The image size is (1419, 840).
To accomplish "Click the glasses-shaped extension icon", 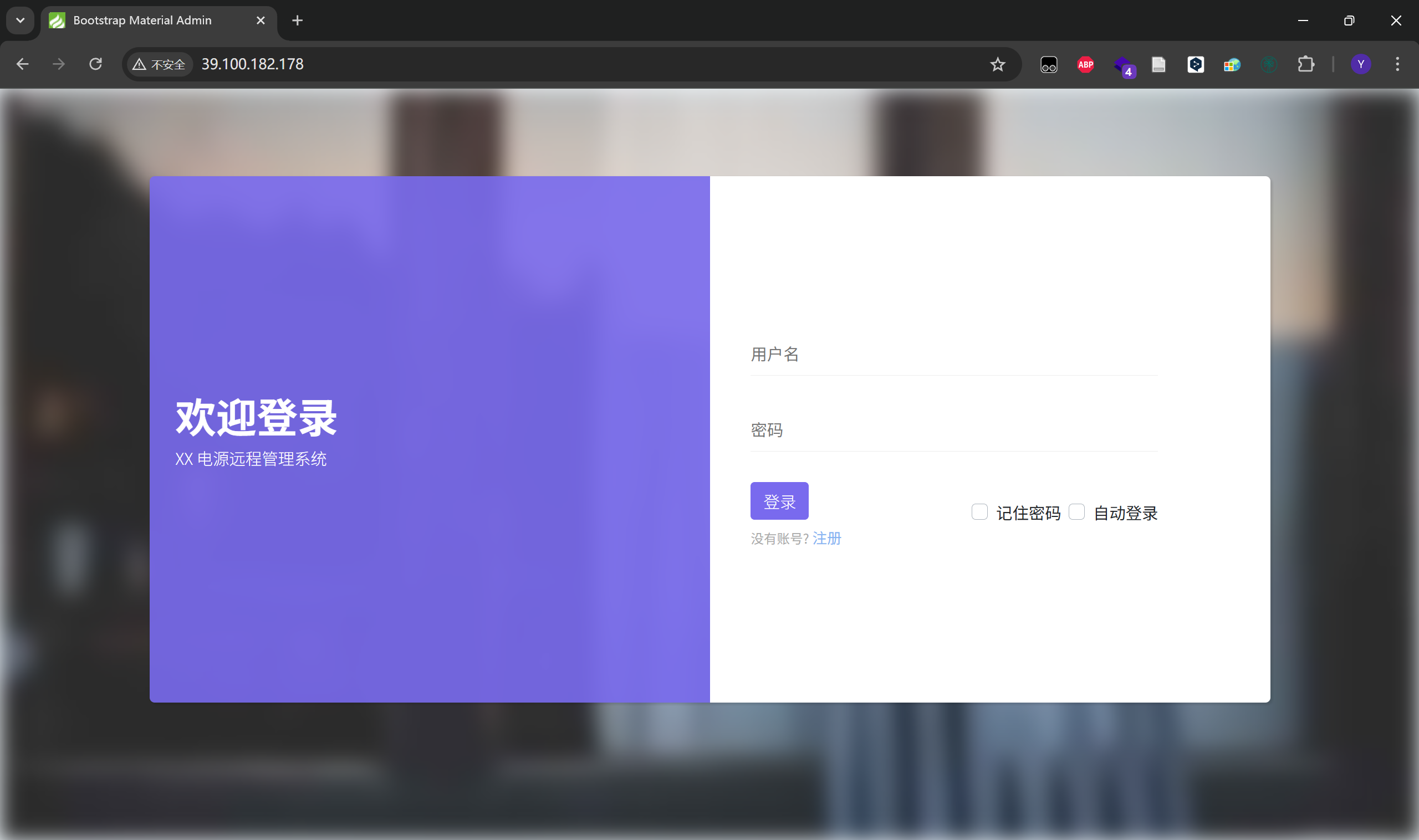I will [1048, 64].
